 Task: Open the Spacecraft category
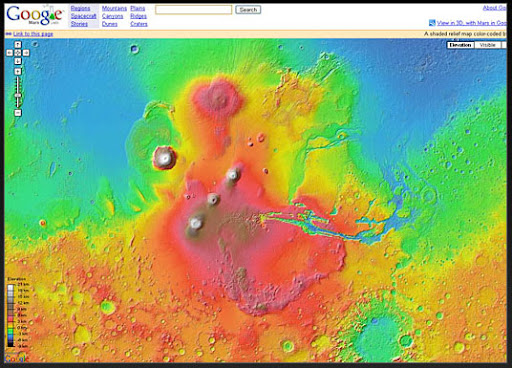click(84, 16)
